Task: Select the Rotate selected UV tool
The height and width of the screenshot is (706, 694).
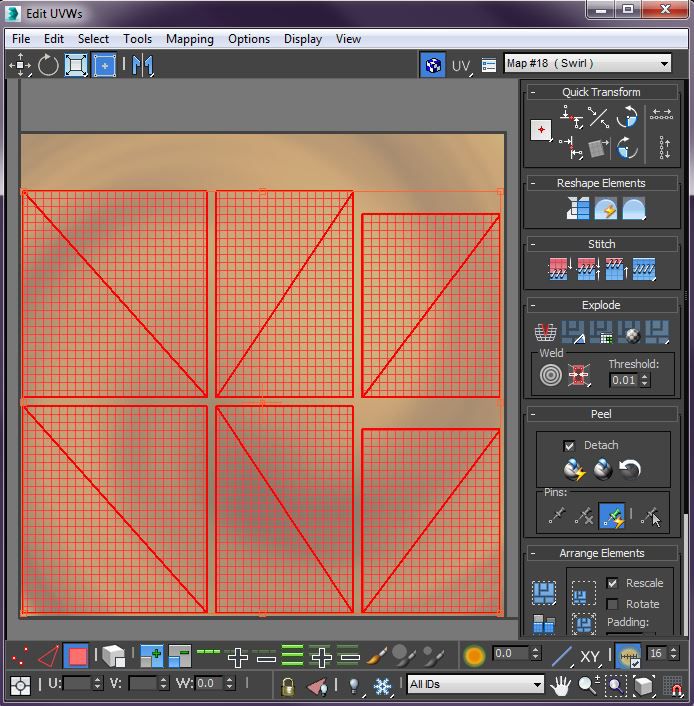Action: tap(48, 66)
